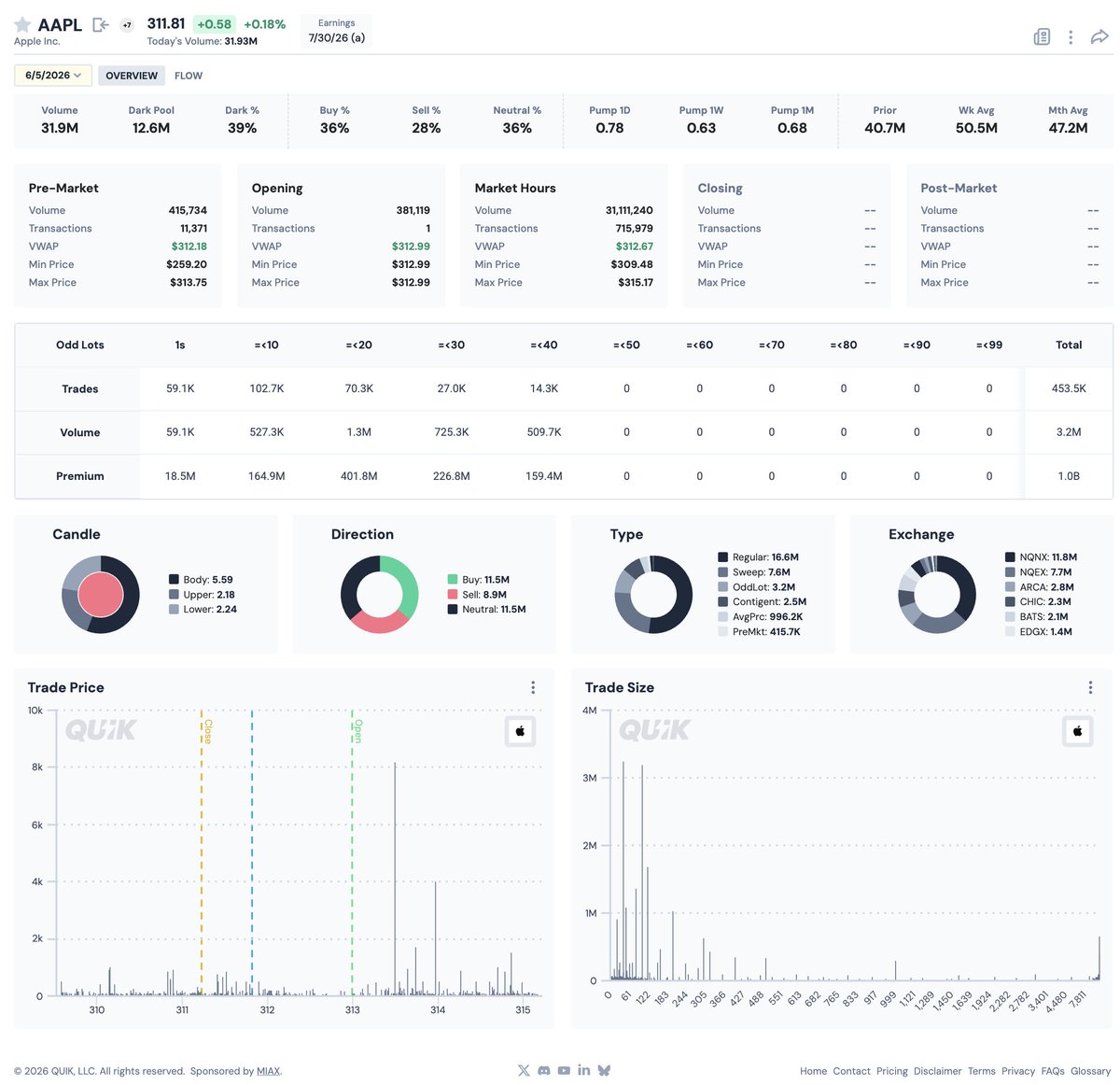Viewport: 1120px width, 1085px height.
Task: Click the Pump 1W 0.63 value
Action: [701, 128]
